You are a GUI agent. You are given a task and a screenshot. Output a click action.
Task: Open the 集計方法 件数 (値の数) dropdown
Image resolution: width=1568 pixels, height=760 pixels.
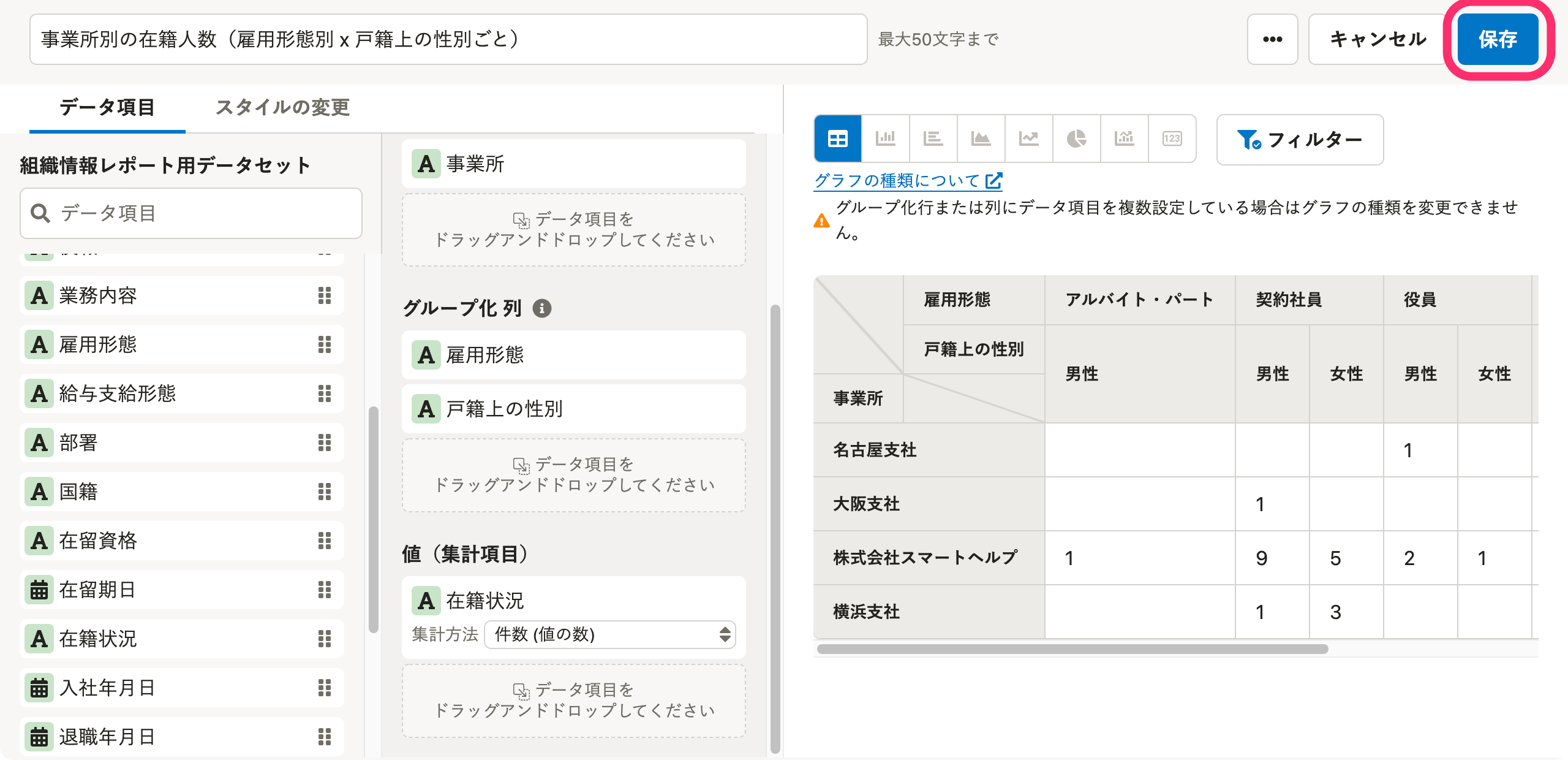(610, 634)
